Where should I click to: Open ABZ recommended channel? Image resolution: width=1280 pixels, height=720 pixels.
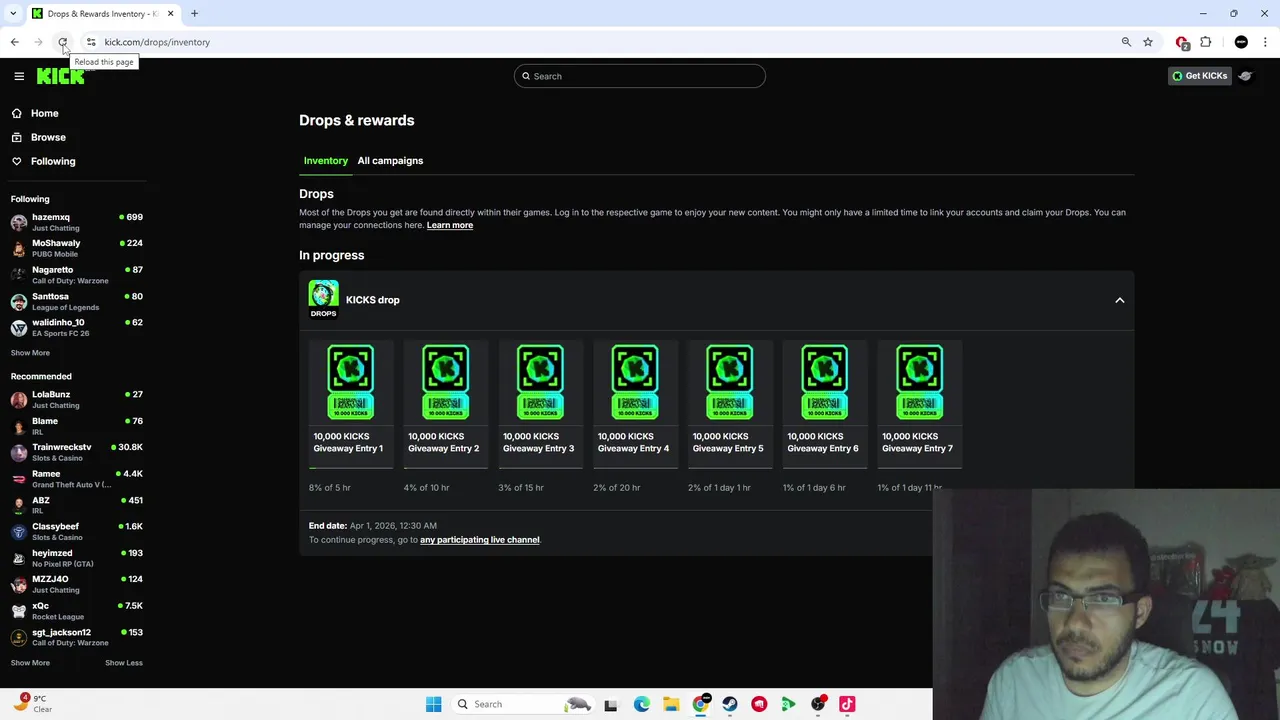coord(77,505)
